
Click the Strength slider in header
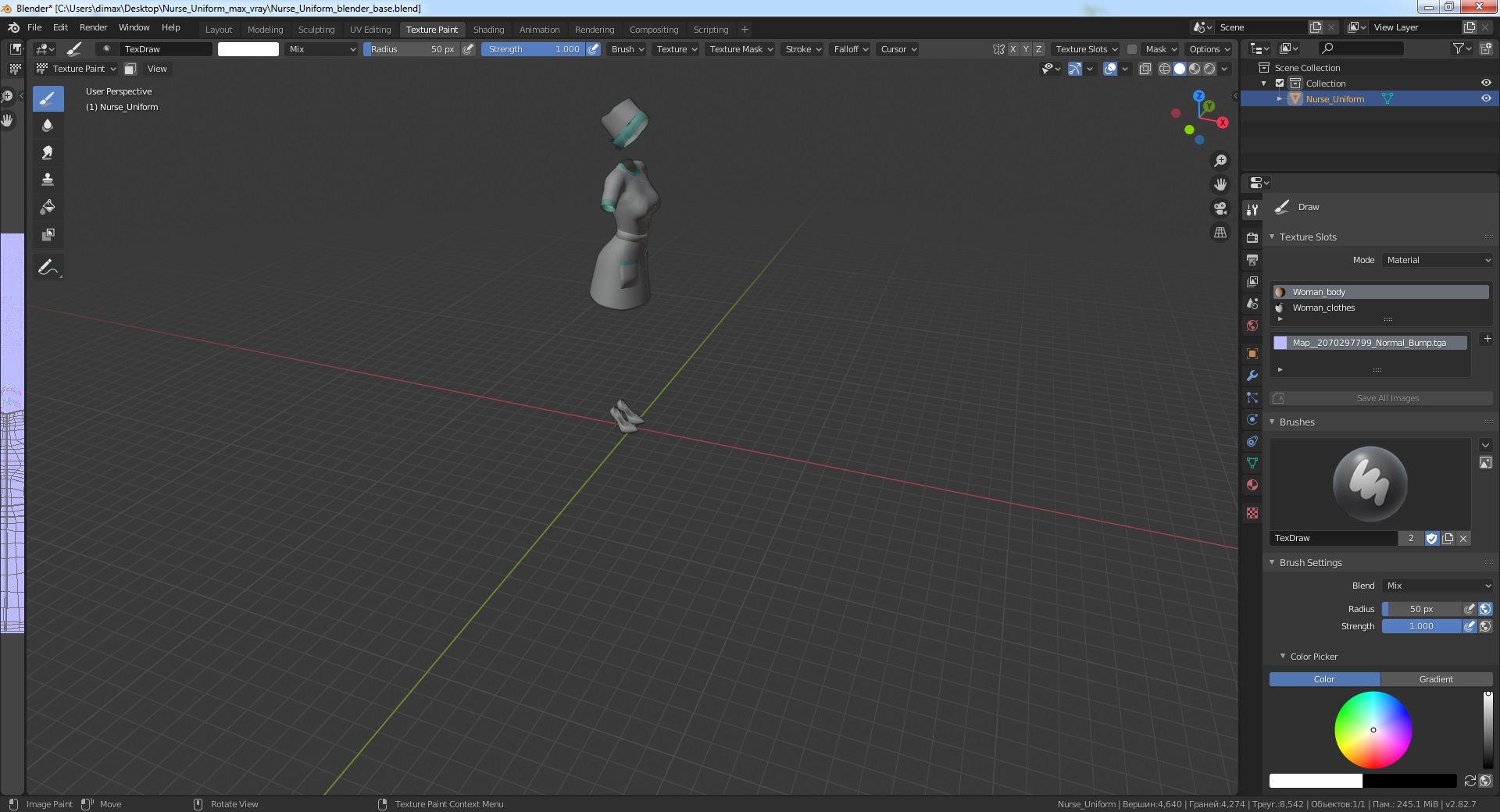[x=533, y=49]
